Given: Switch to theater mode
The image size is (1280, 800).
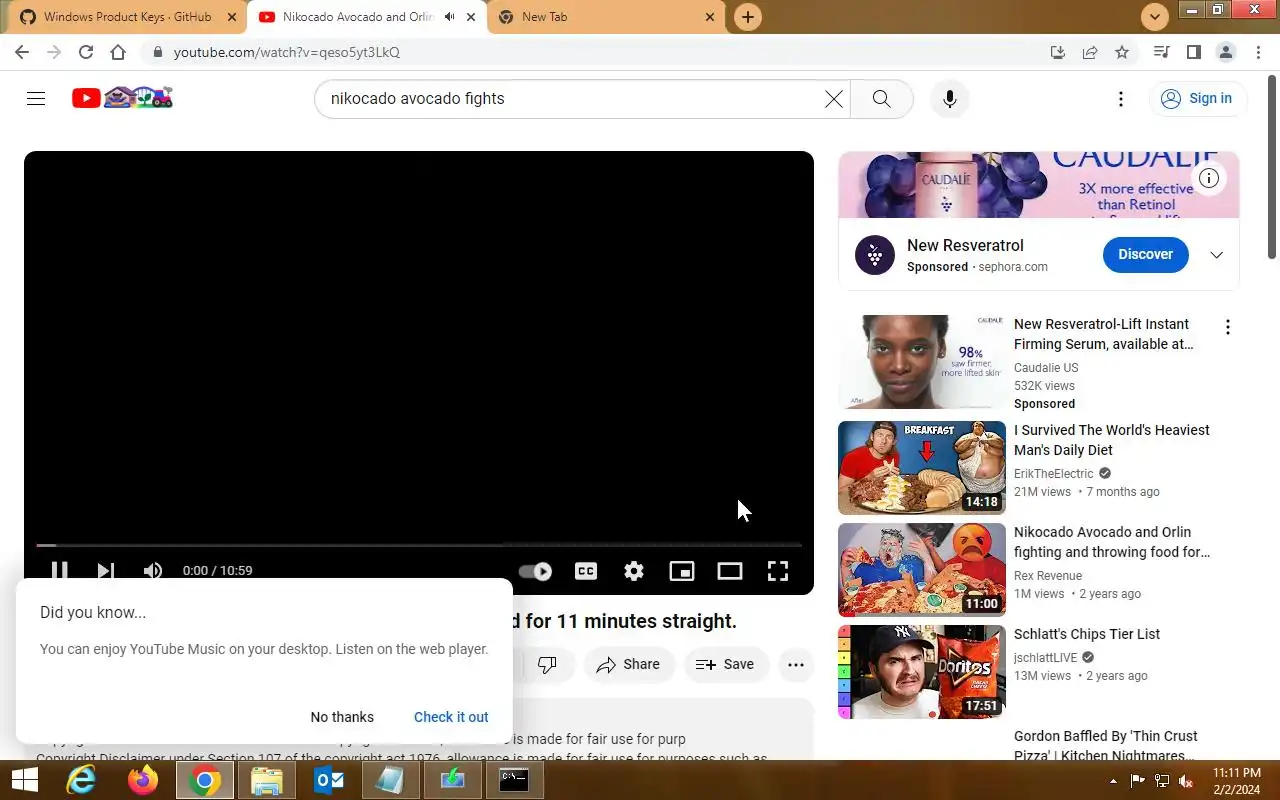Looking at the screenshot, I should [x=730, y=571].
